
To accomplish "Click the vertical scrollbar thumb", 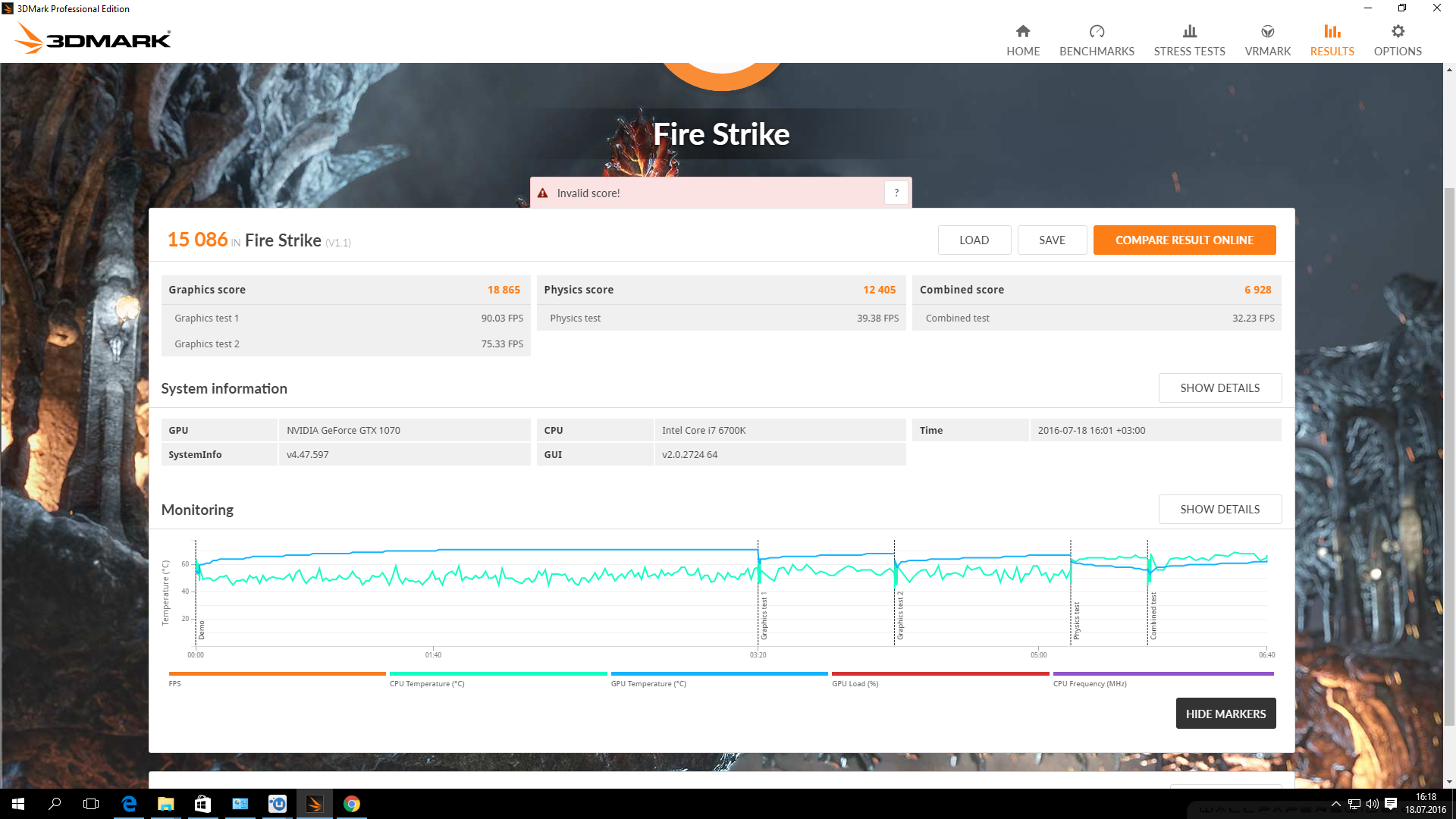I will [1449, 455].
